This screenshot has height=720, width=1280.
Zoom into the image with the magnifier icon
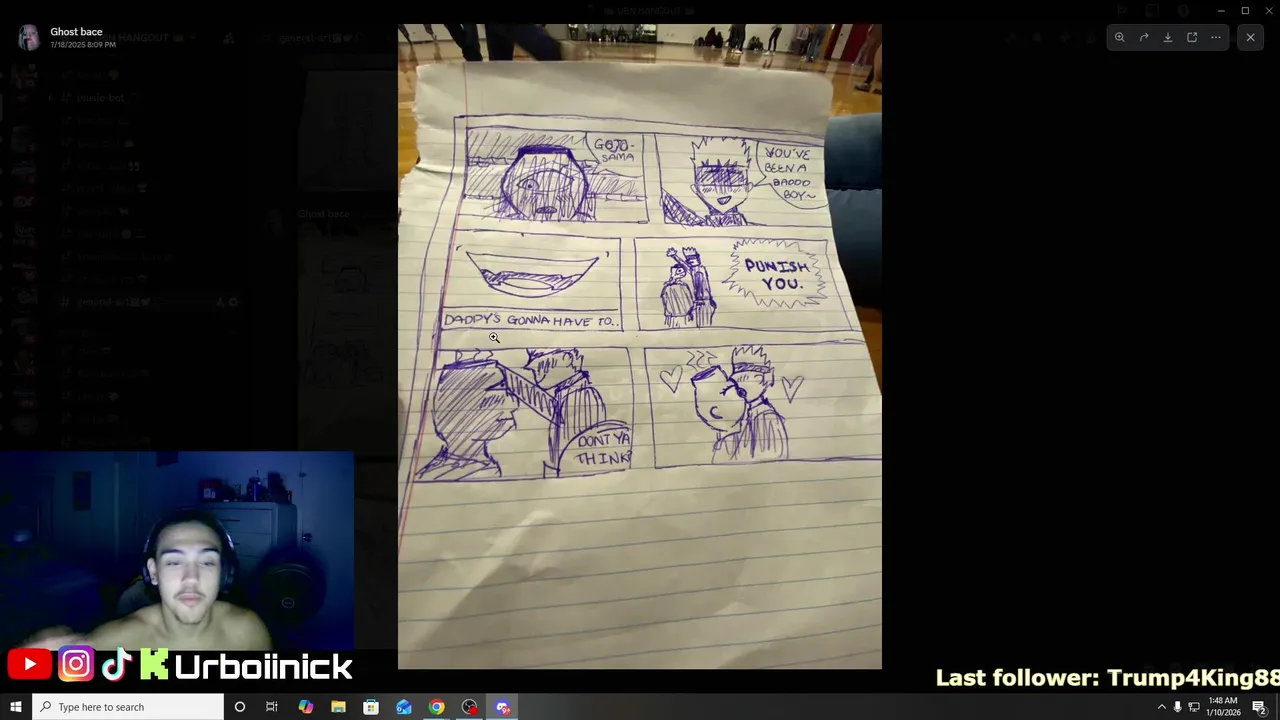pos(1120,37)
